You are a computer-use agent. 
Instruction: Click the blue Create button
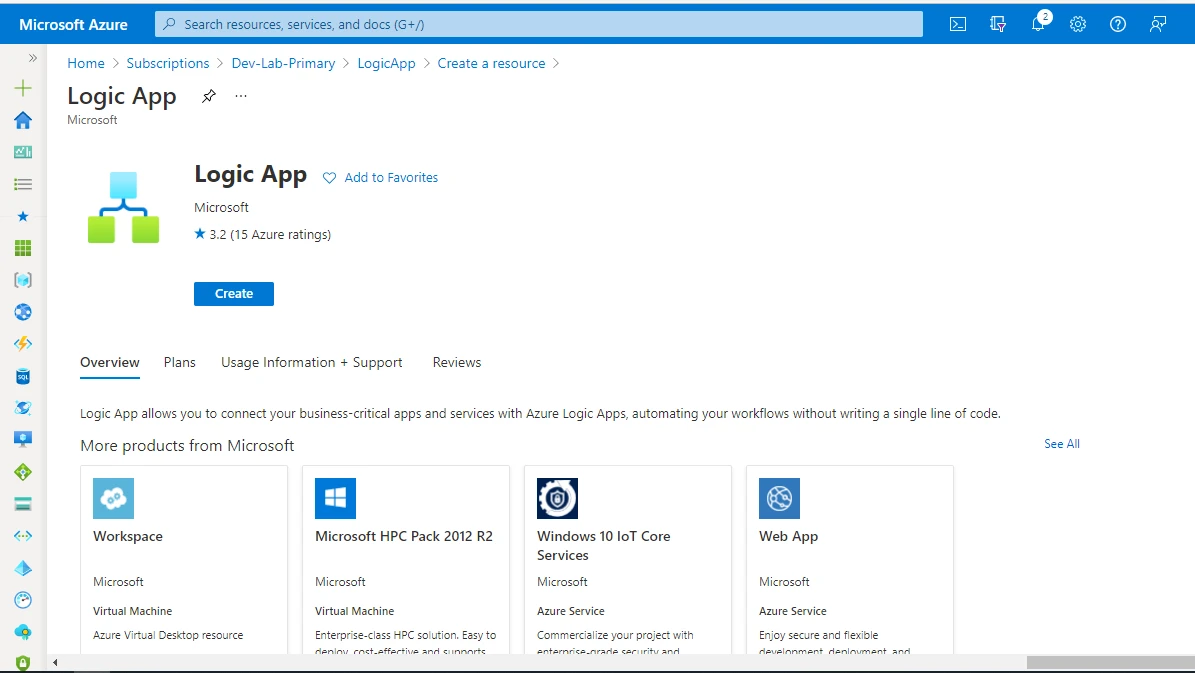coord(233,293)
